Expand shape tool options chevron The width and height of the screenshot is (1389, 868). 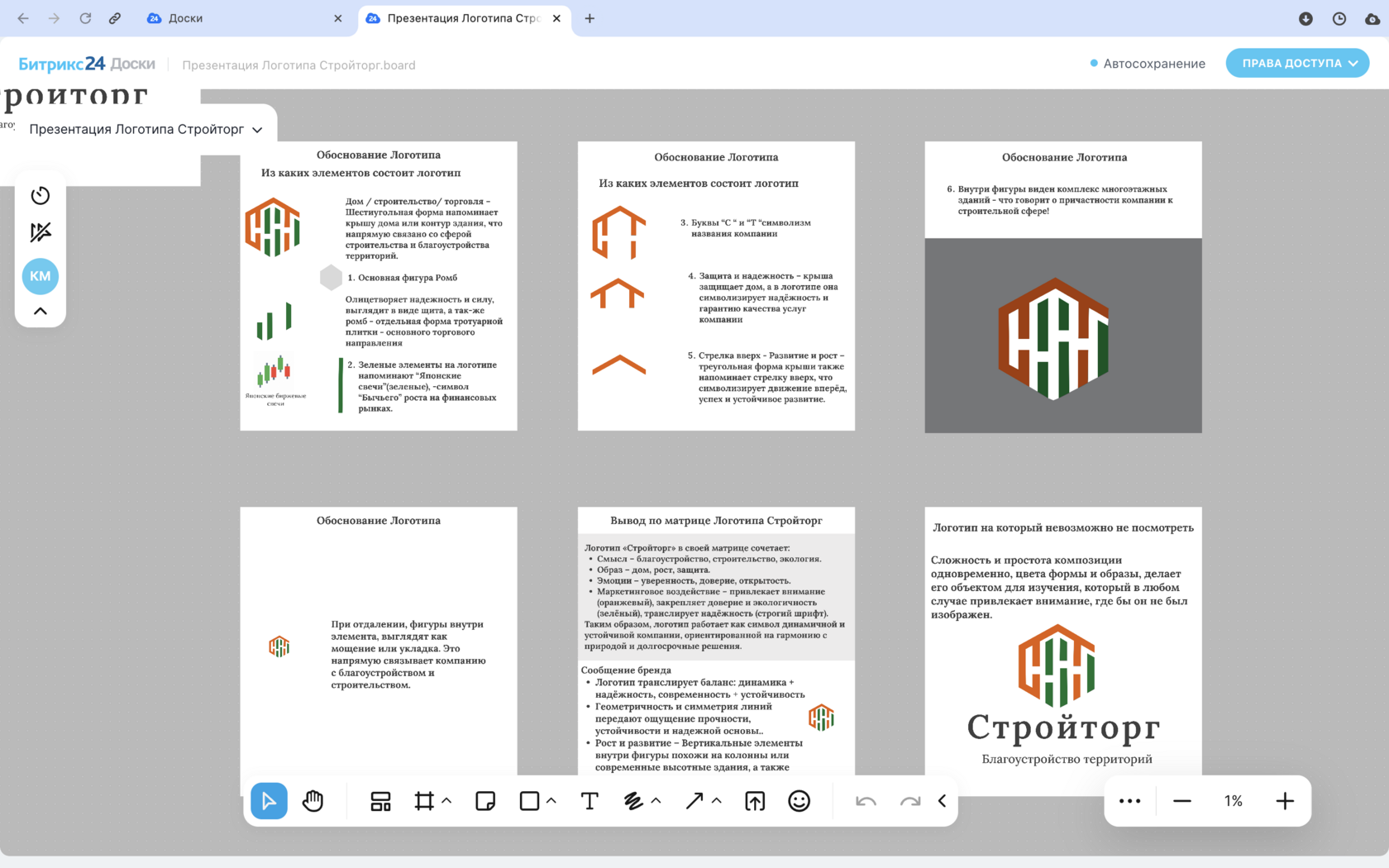[551, 801]
